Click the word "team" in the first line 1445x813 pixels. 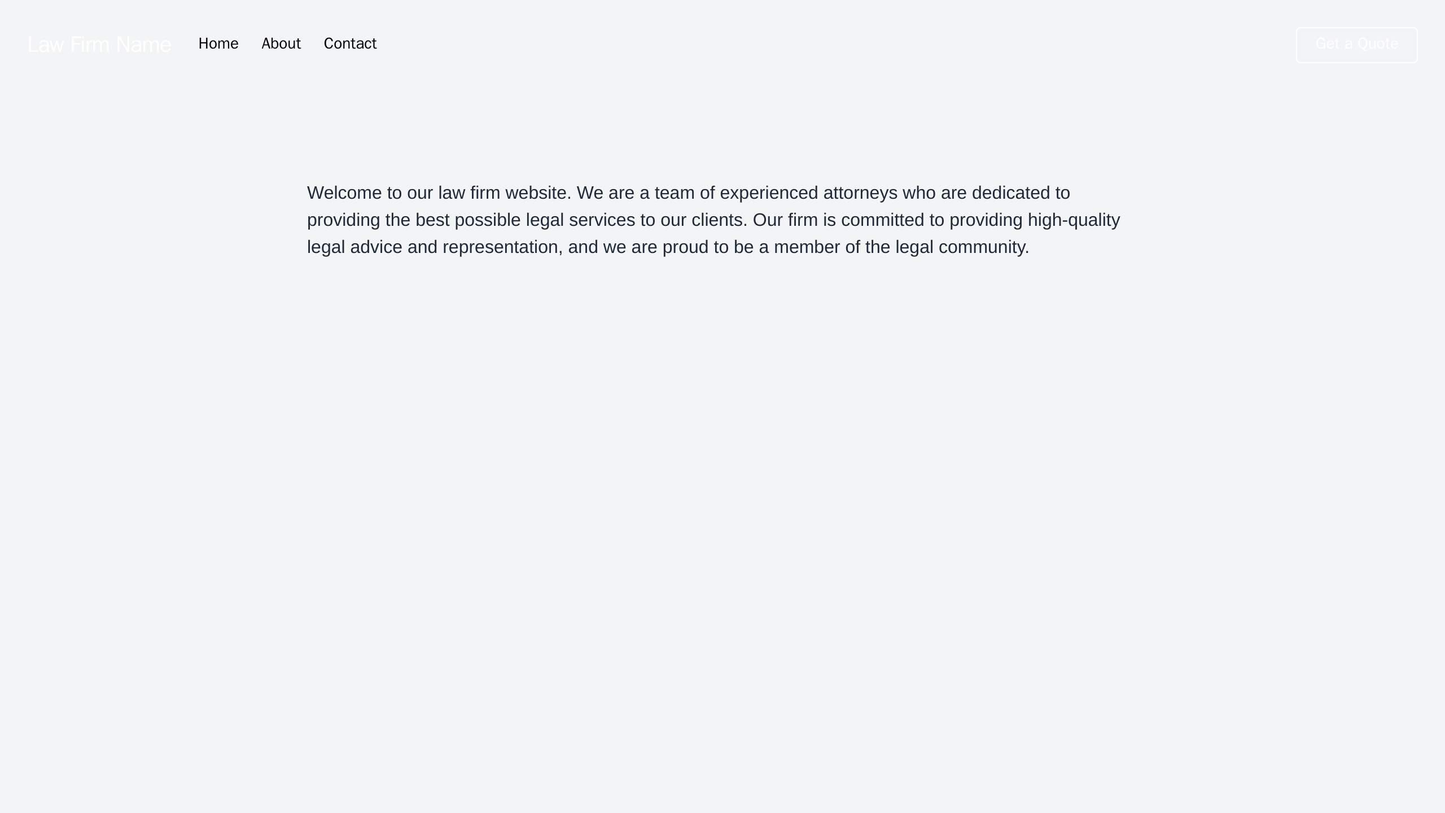tap(674, 193)
